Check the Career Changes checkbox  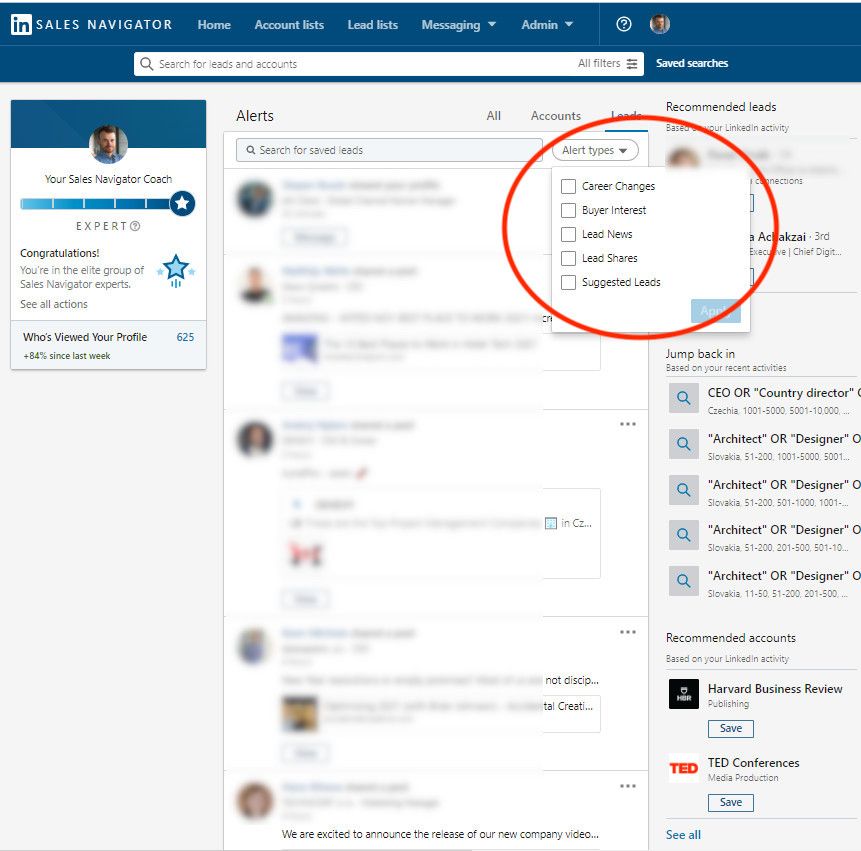[x=568, y=187]
